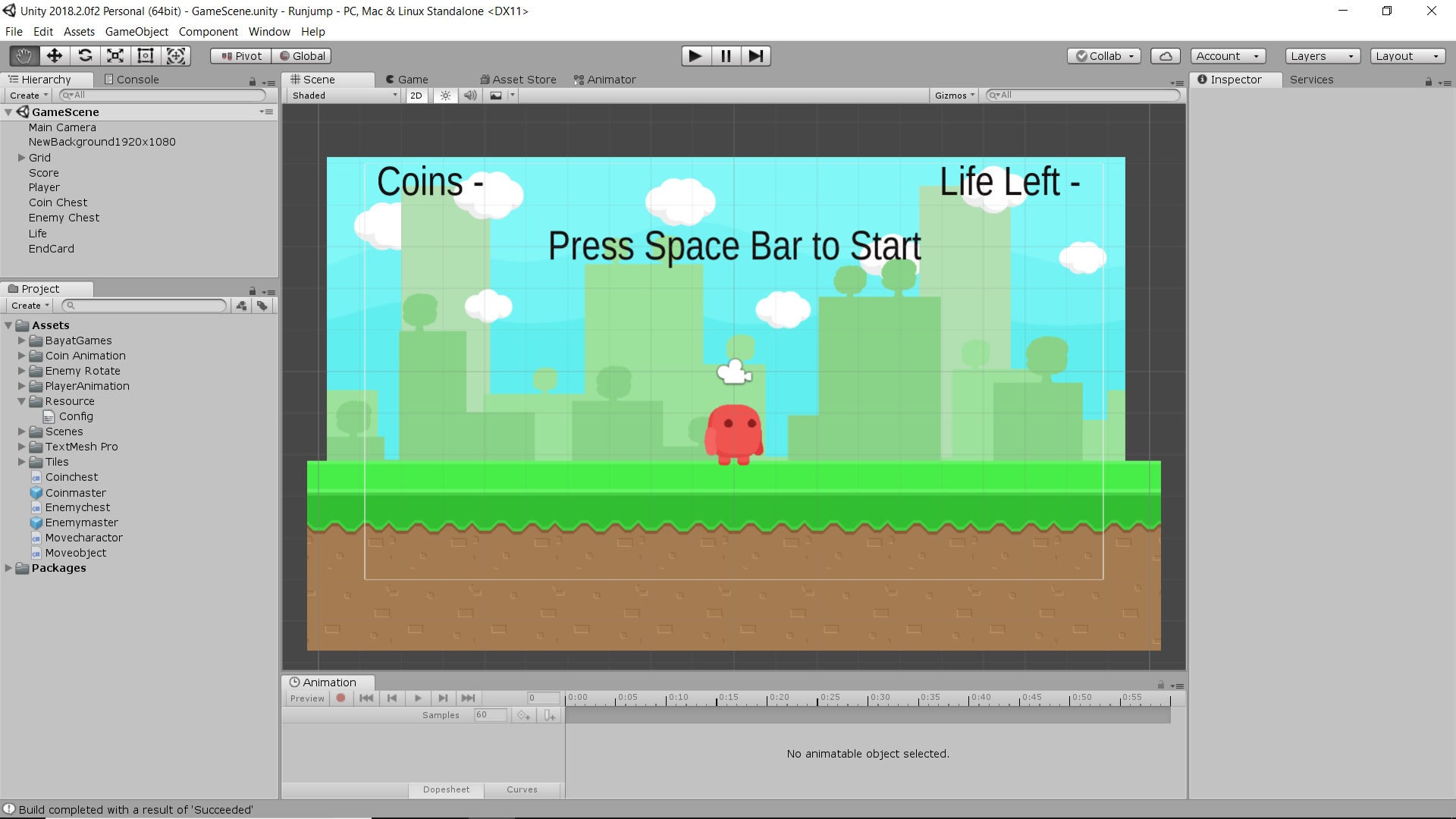Switch to the Game tab

pos(406,80)
